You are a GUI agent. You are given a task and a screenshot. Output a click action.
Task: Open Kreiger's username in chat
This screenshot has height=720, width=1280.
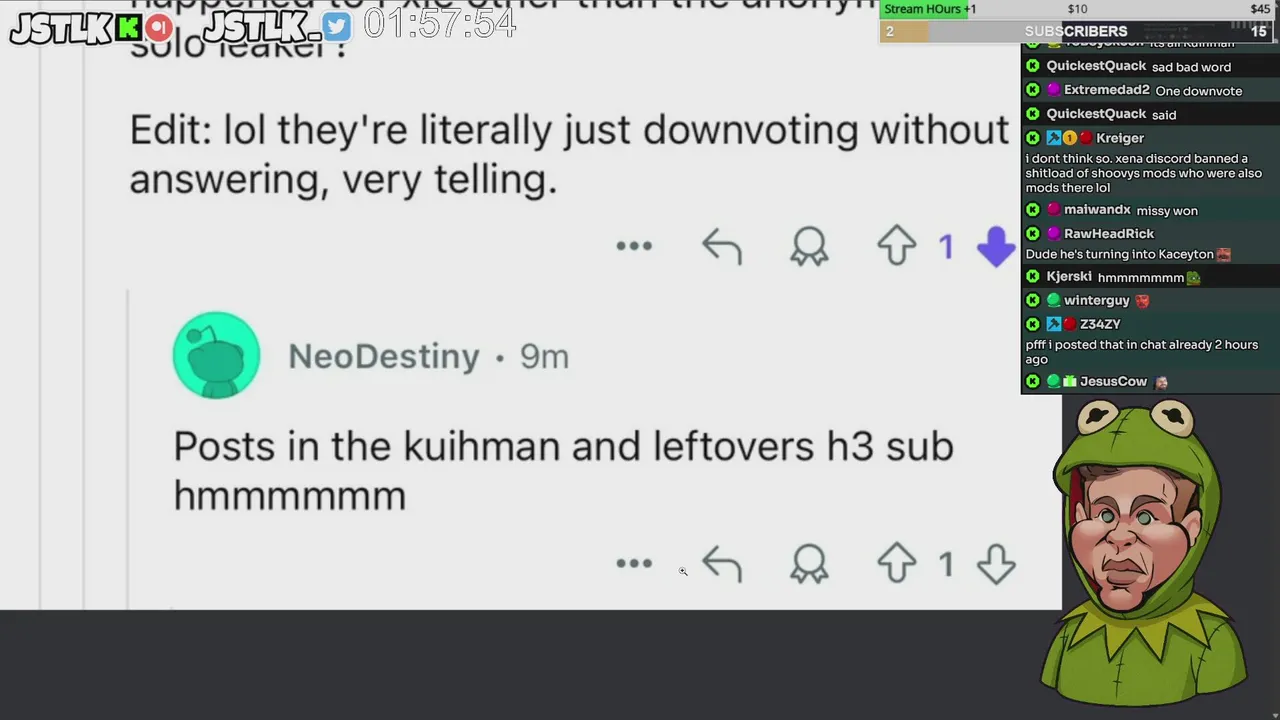click(x=1120, y=138)
